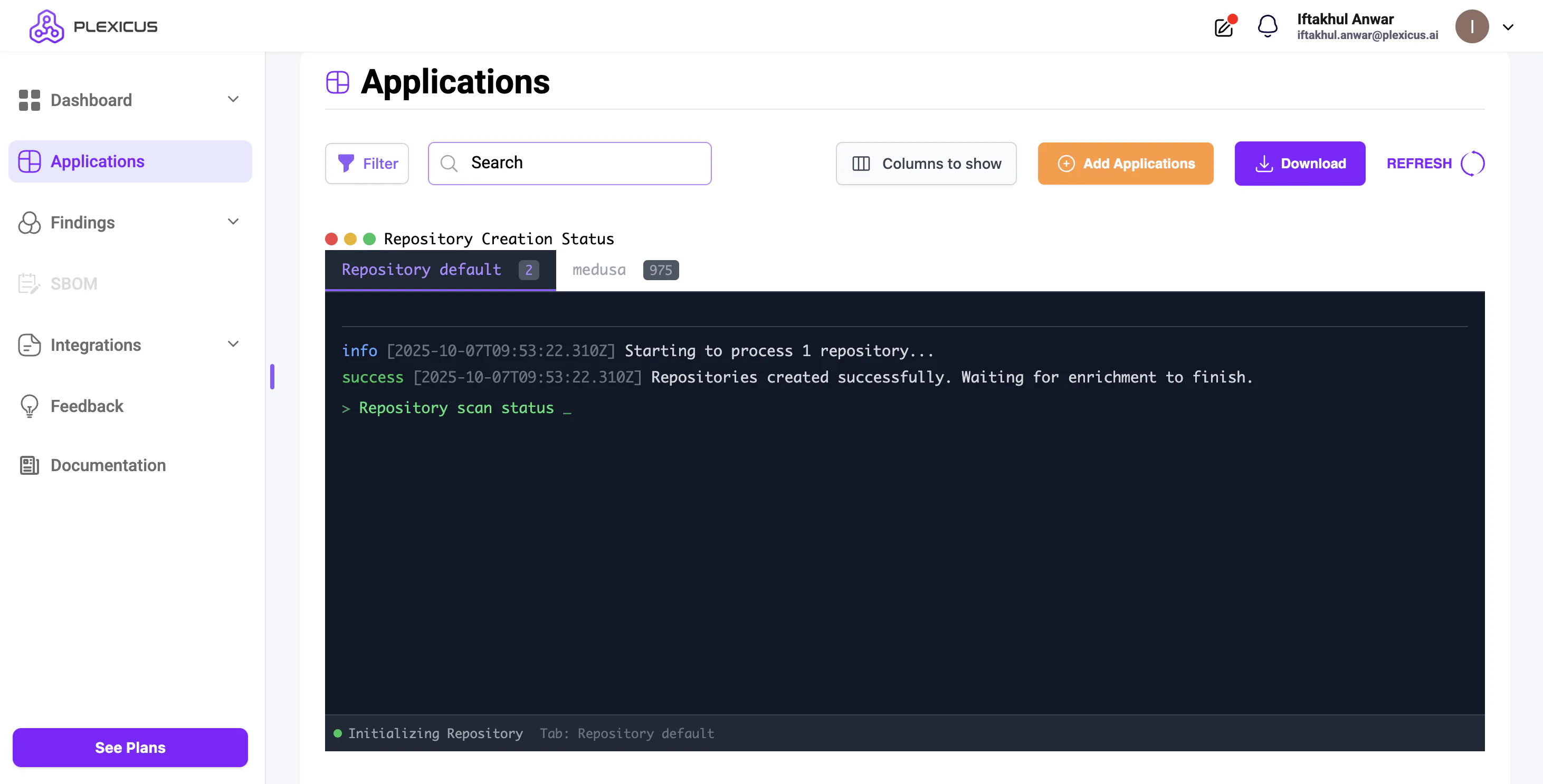This screenshot has height=784, width=1543.
Task: Click the sidebar collapse handle
Action: pyautogui.click(x=272, y=377)
